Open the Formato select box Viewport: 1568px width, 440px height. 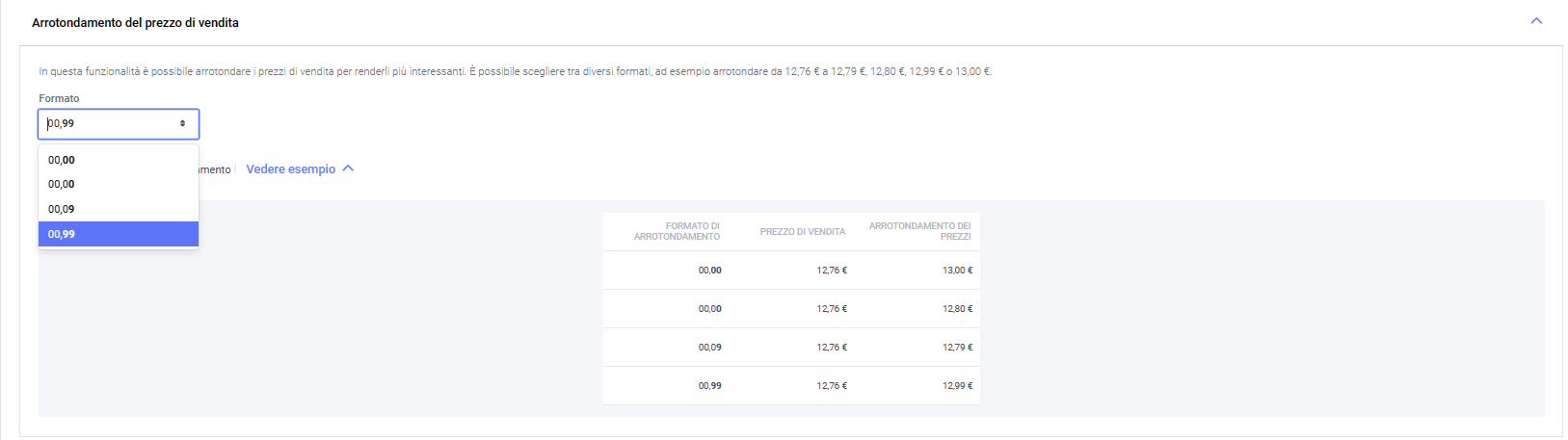(111, 124)
